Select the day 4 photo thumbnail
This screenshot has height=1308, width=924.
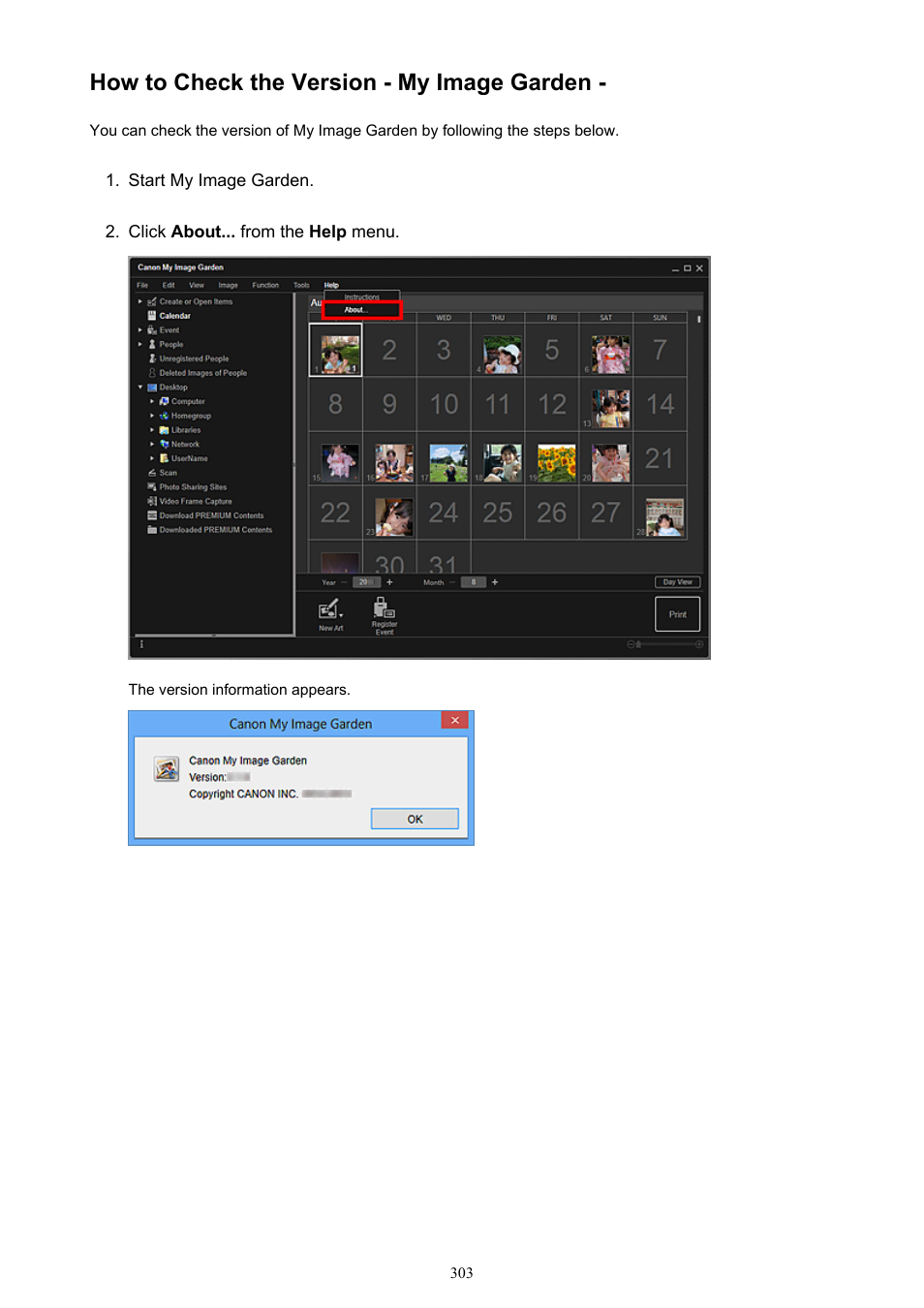503,355
